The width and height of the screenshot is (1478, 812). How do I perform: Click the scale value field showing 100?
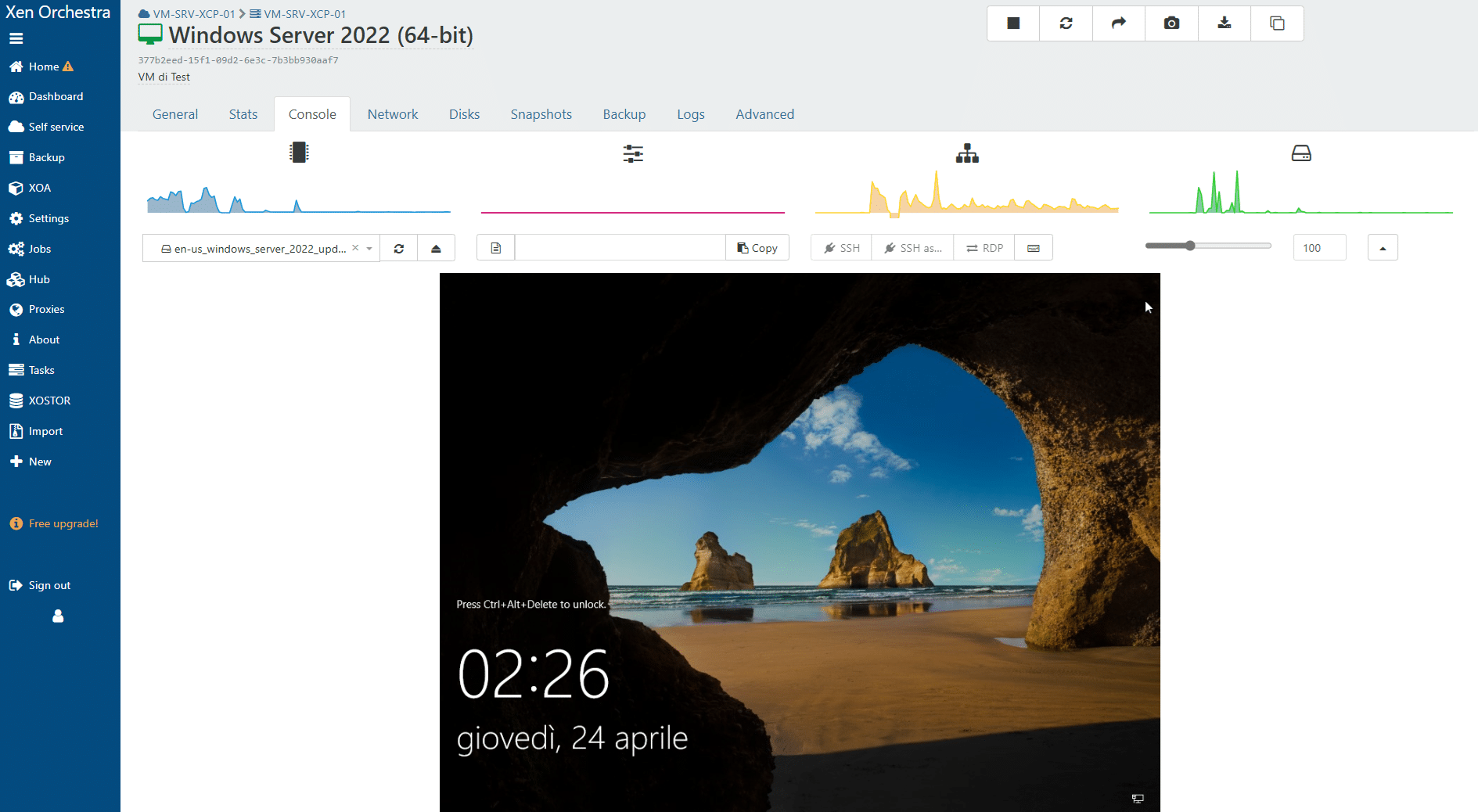coord(1319,248)
